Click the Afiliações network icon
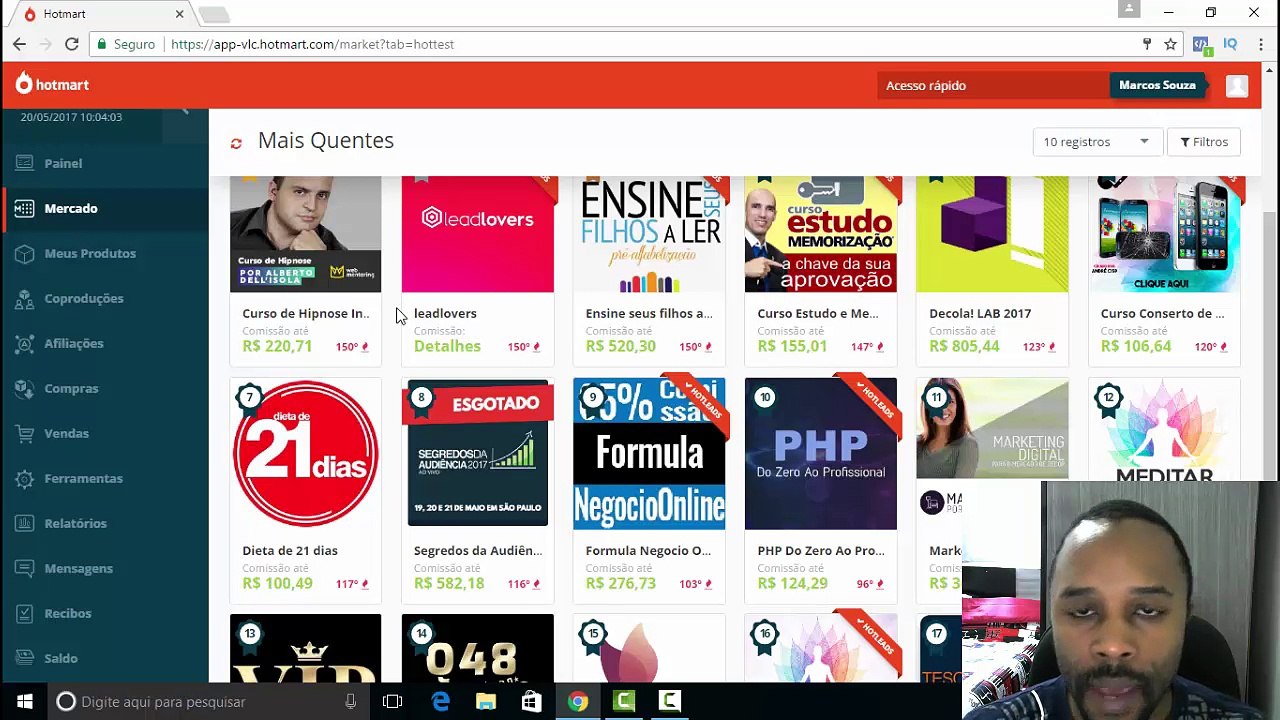This screenshot has width=1280, height=720. click(25, 343)
